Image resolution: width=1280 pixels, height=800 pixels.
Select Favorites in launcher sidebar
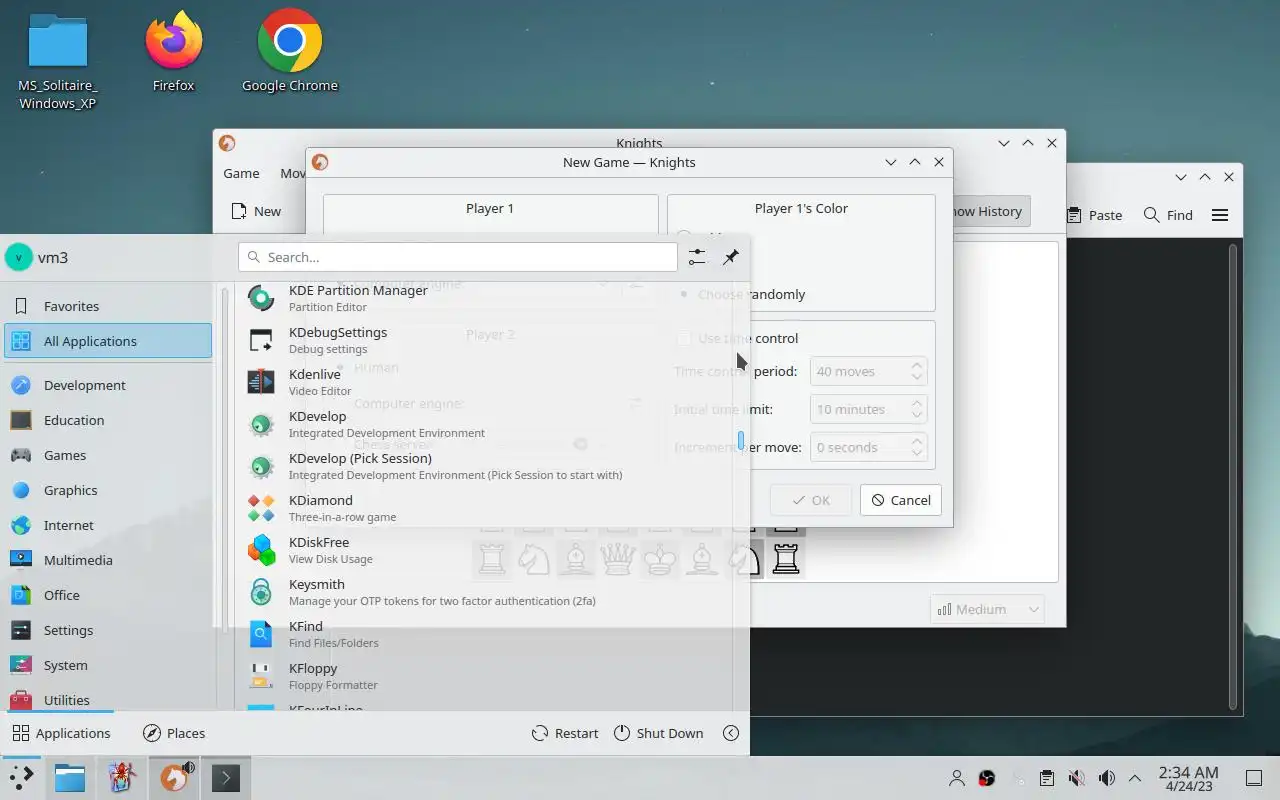point(108,306)
